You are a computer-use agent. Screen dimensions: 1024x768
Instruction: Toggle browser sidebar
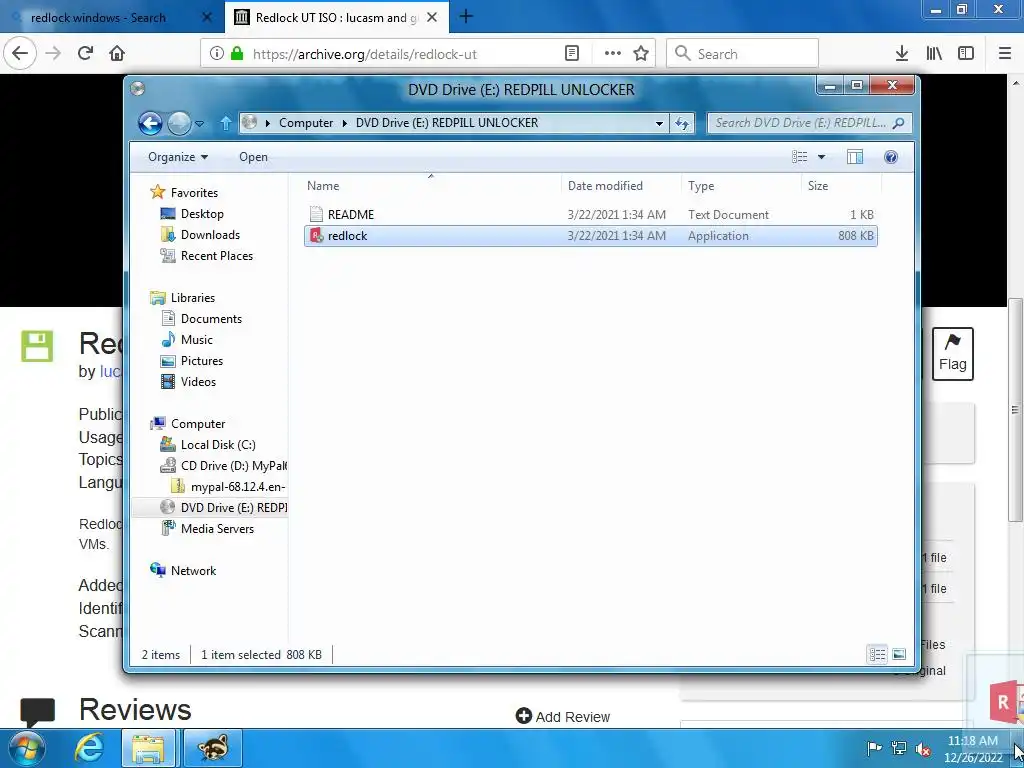point(966,54)
